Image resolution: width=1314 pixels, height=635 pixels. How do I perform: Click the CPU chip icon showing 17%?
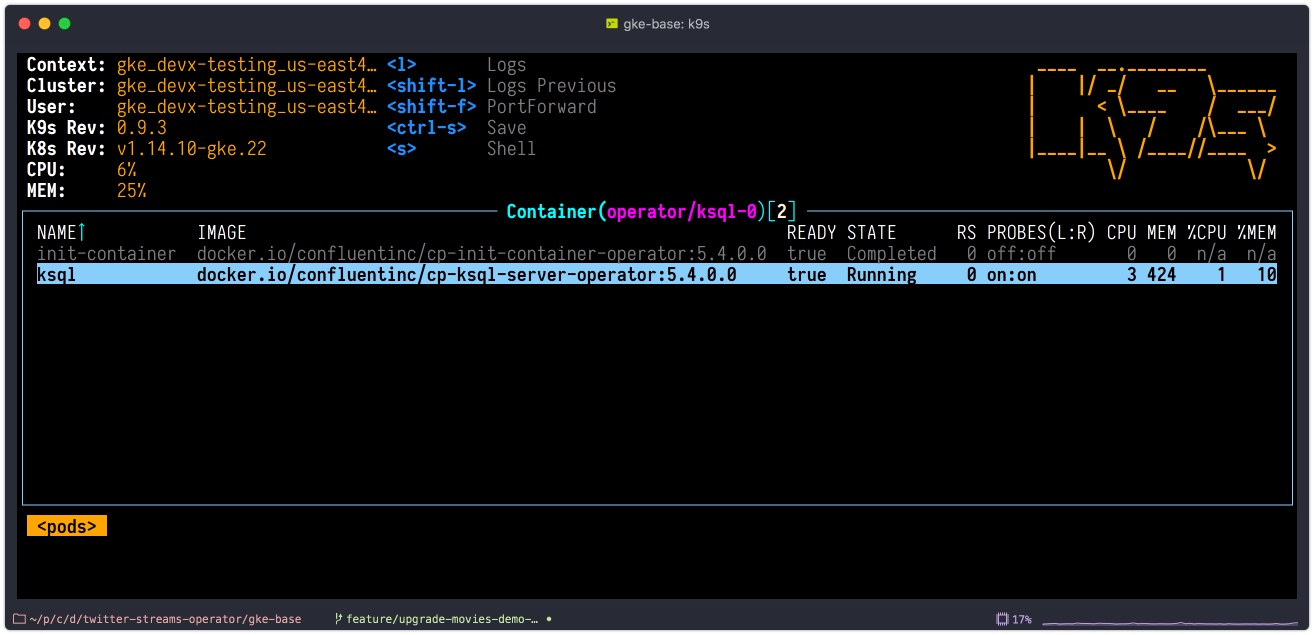[1002, 619]
